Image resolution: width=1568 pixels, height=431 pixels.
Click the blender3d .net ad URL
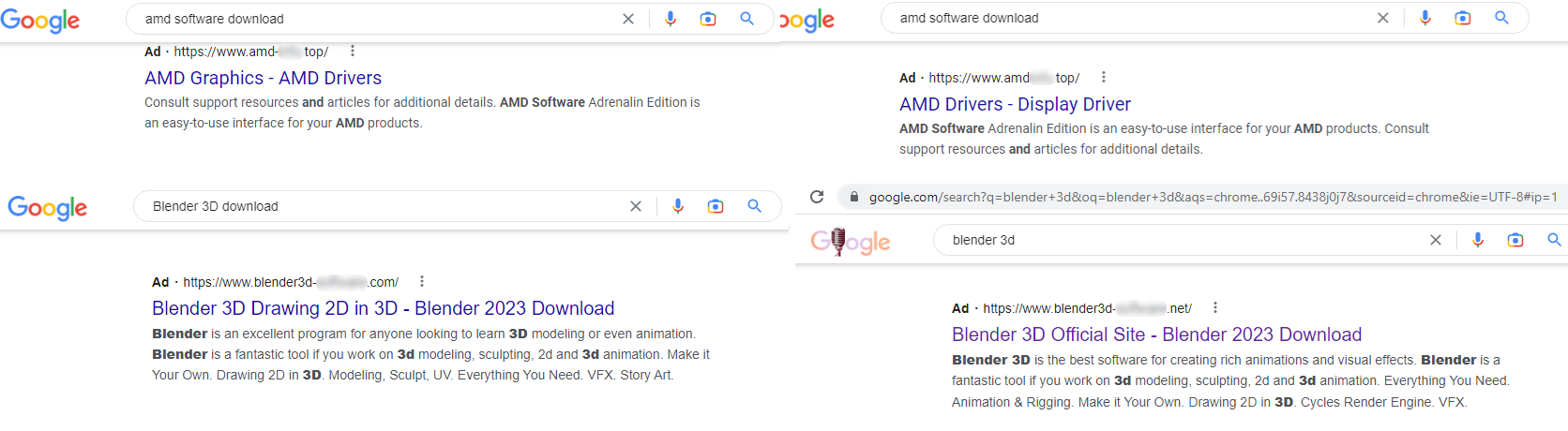tap(1088, 308)
